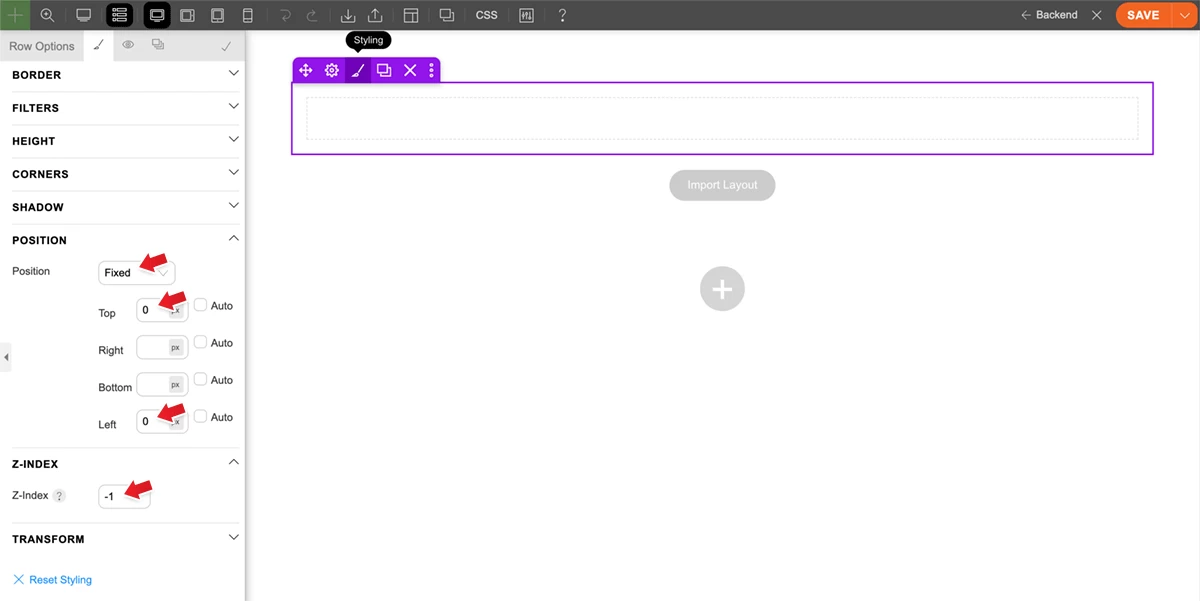The height and width of the screenshot is (601, 1200).
Task: Click the green add element plus icon
Action: pos(15,15)
